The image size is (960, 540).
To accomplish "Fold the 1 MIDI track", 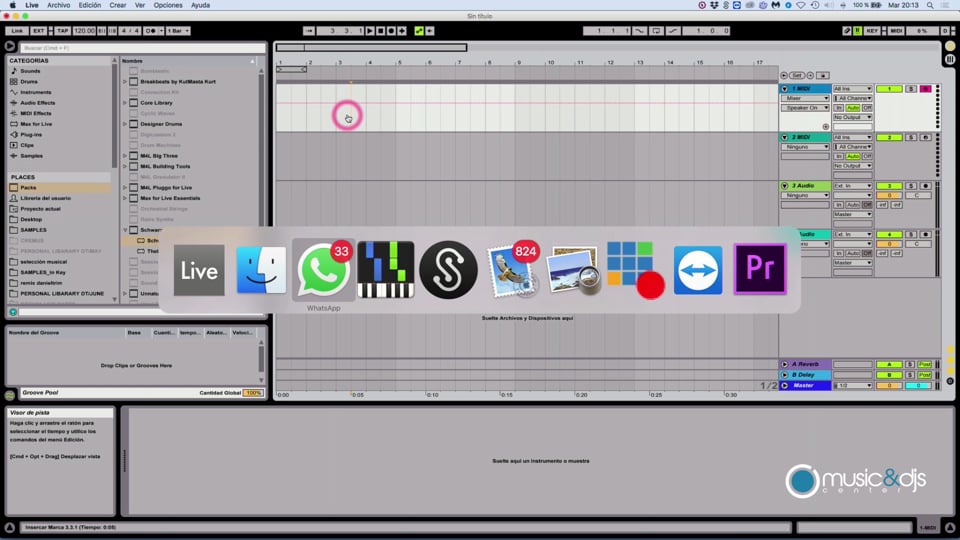I will click(784, 89).
